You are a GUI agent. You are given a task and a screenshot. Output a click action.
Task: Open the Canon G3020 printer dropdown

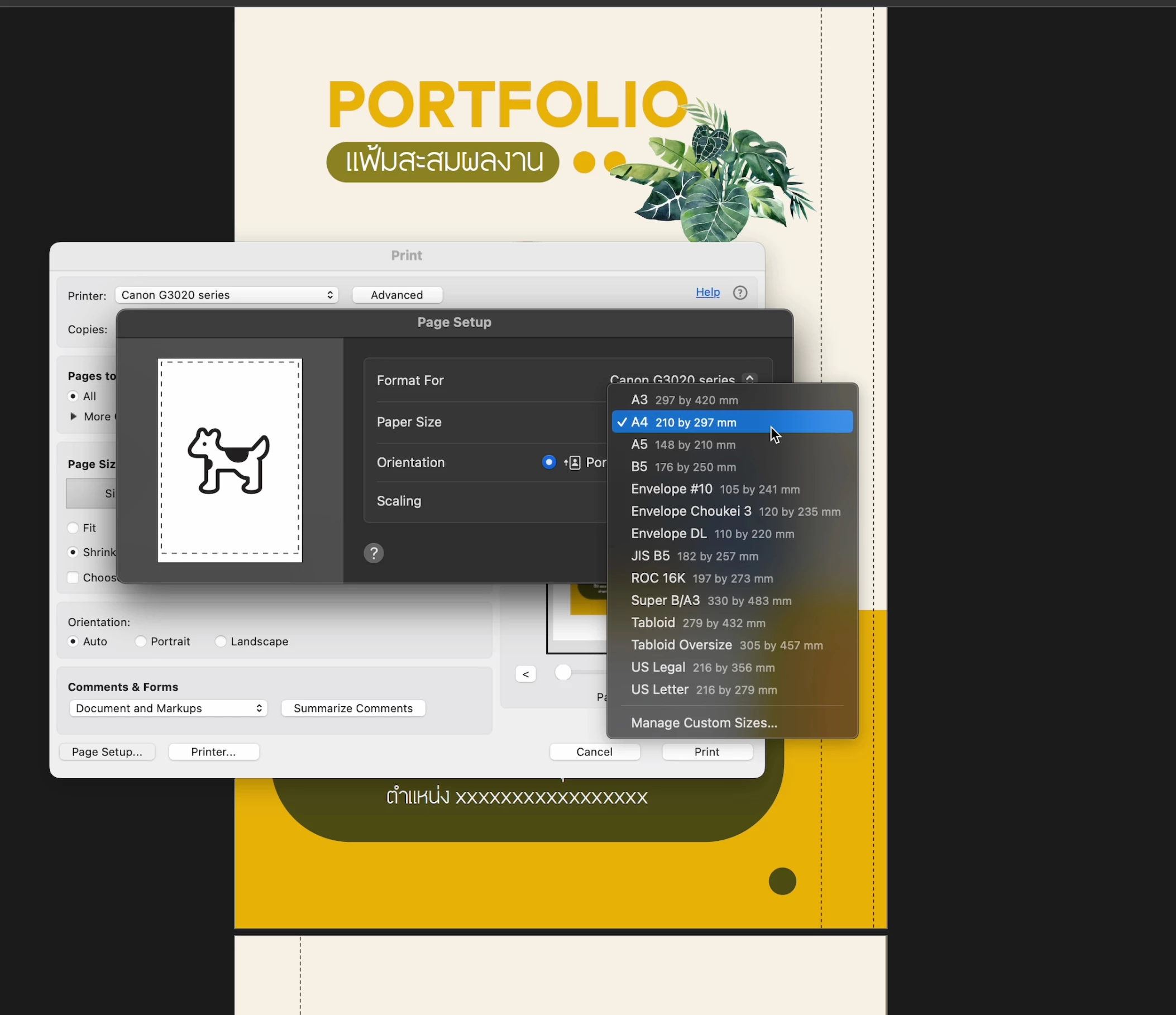[227, 295]
